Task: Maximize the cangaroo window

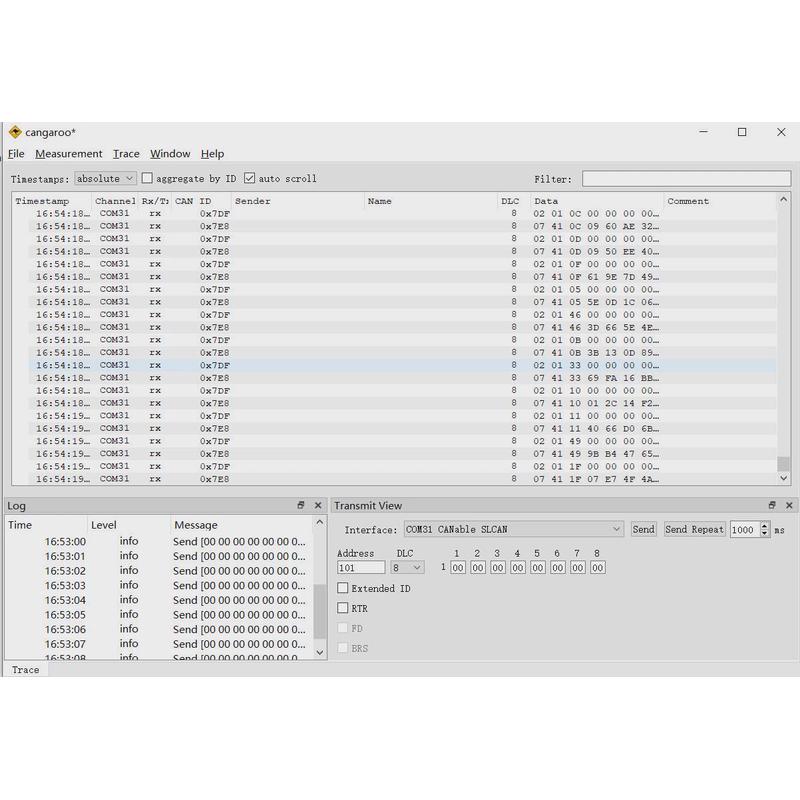Action: point(742,132)
